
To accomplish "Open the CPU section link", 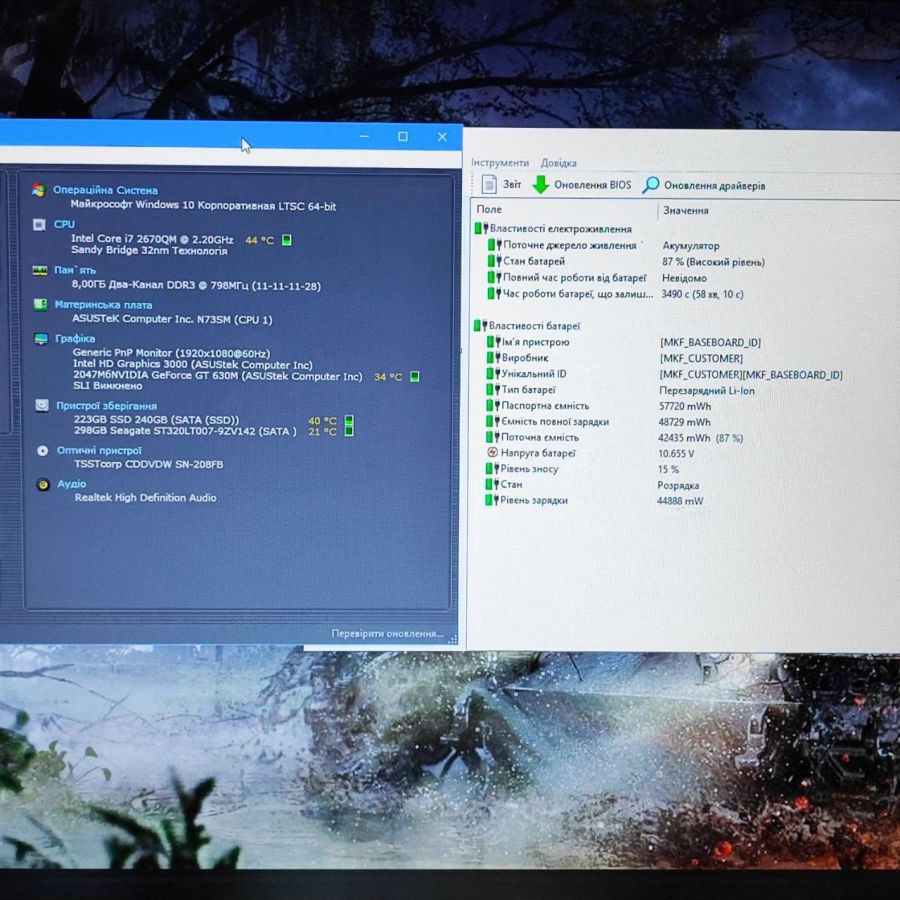I will coord(64,224).
